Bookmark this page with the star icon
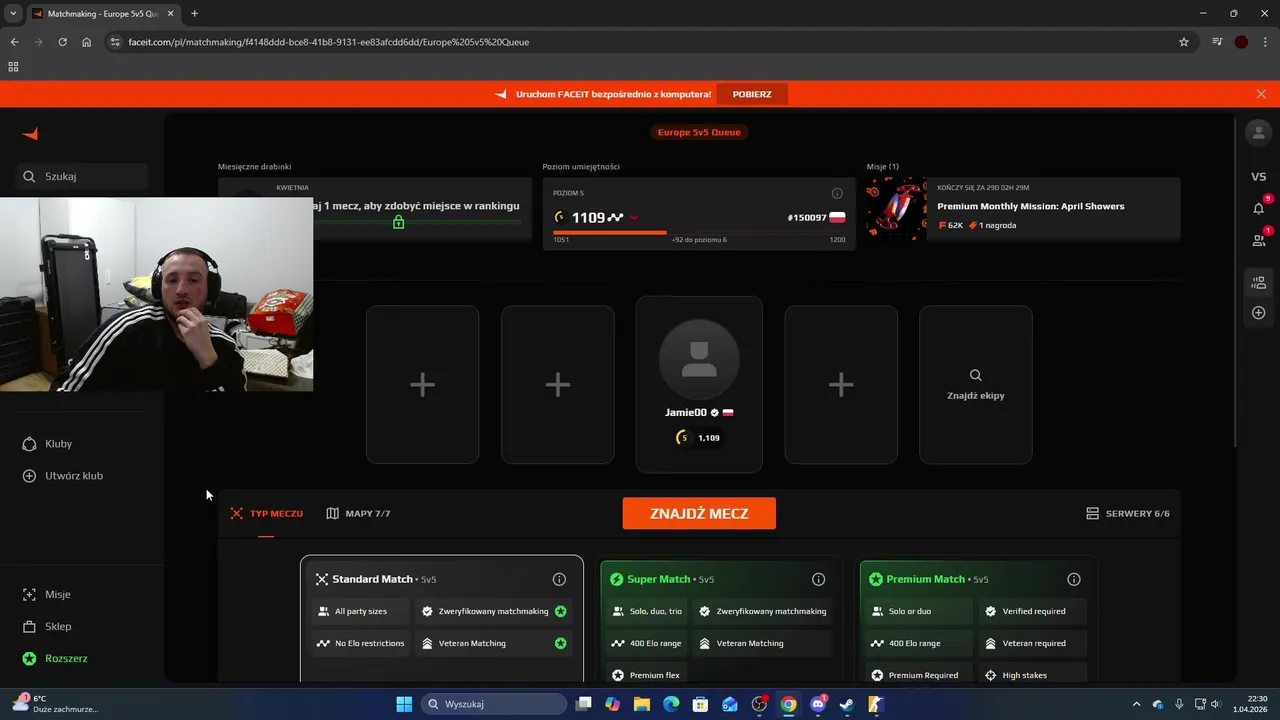This screenshot has width=1280, height=720. (1184, 42)
